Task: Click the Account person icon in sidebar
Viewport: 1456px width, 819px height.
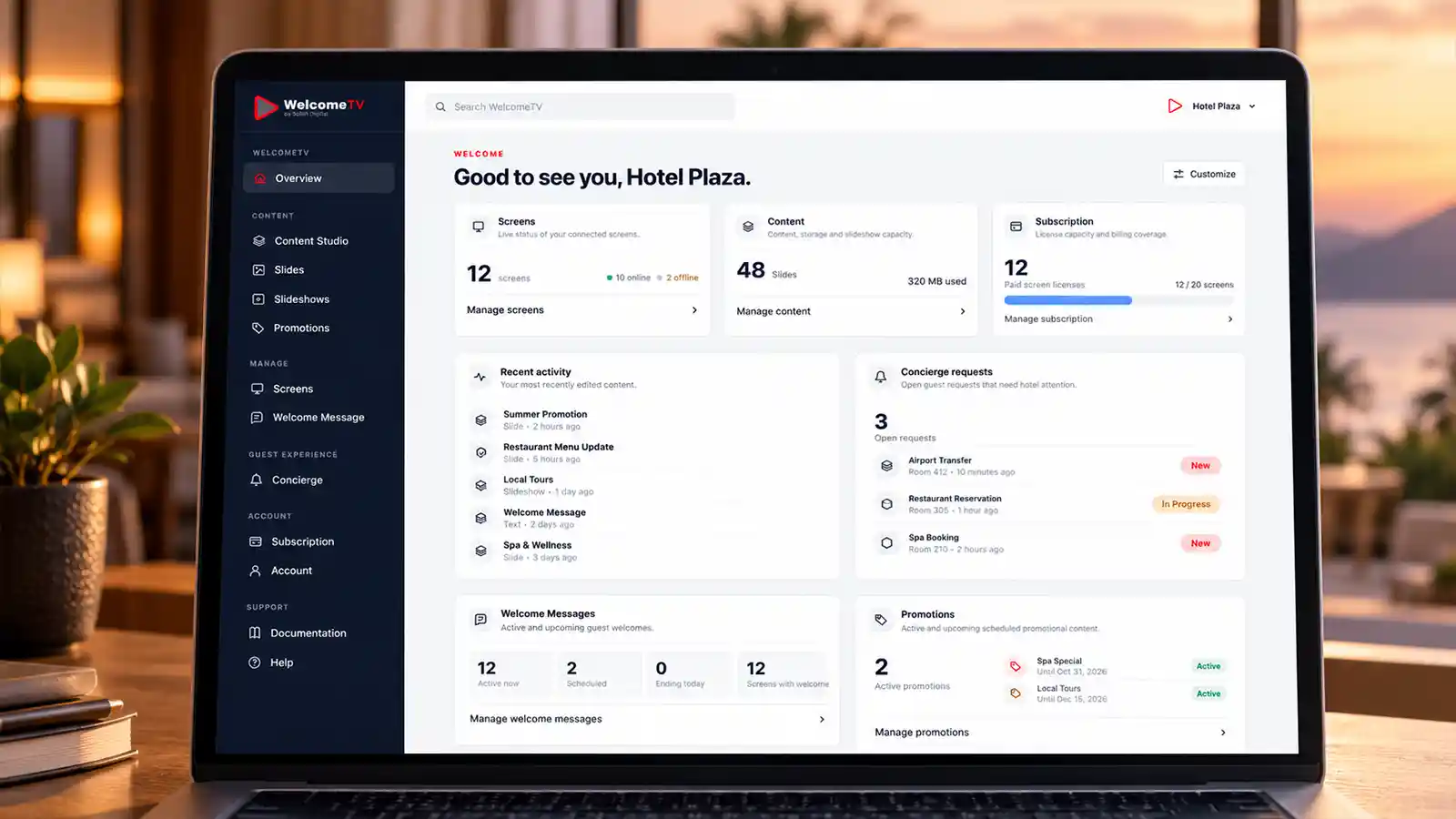Action: 256,571
